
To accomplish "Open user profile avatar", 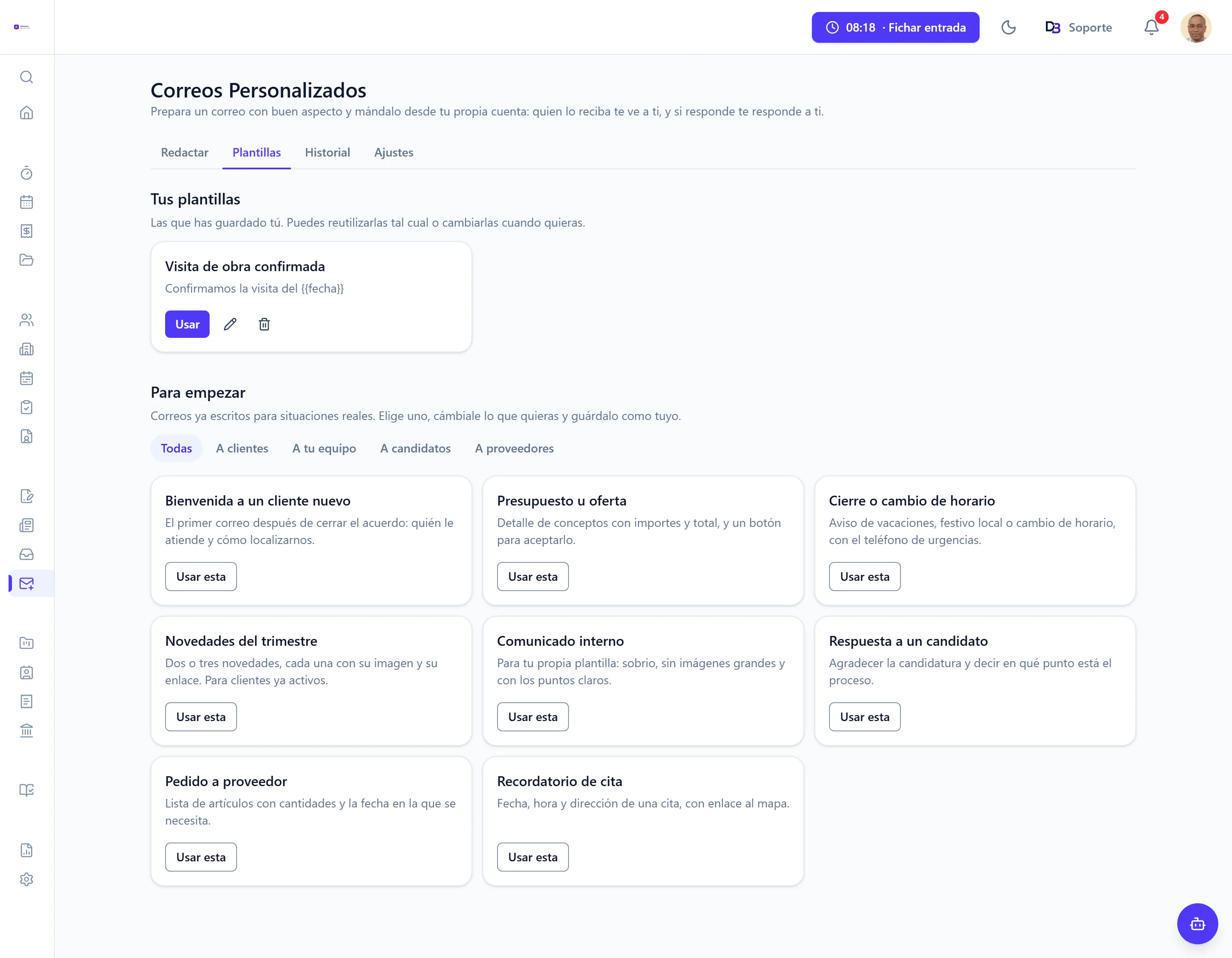I will [1196, 27].
